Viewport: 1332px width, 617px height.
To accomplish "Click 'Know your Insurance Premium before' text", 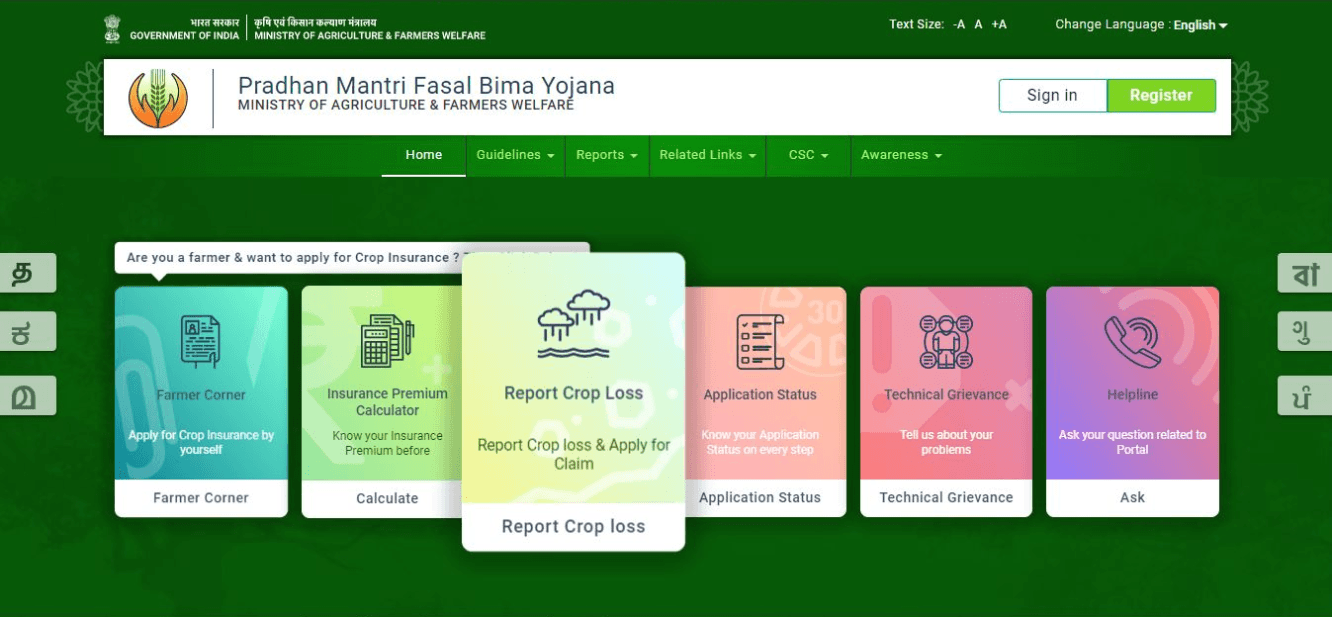I will [x=387, y=443].
